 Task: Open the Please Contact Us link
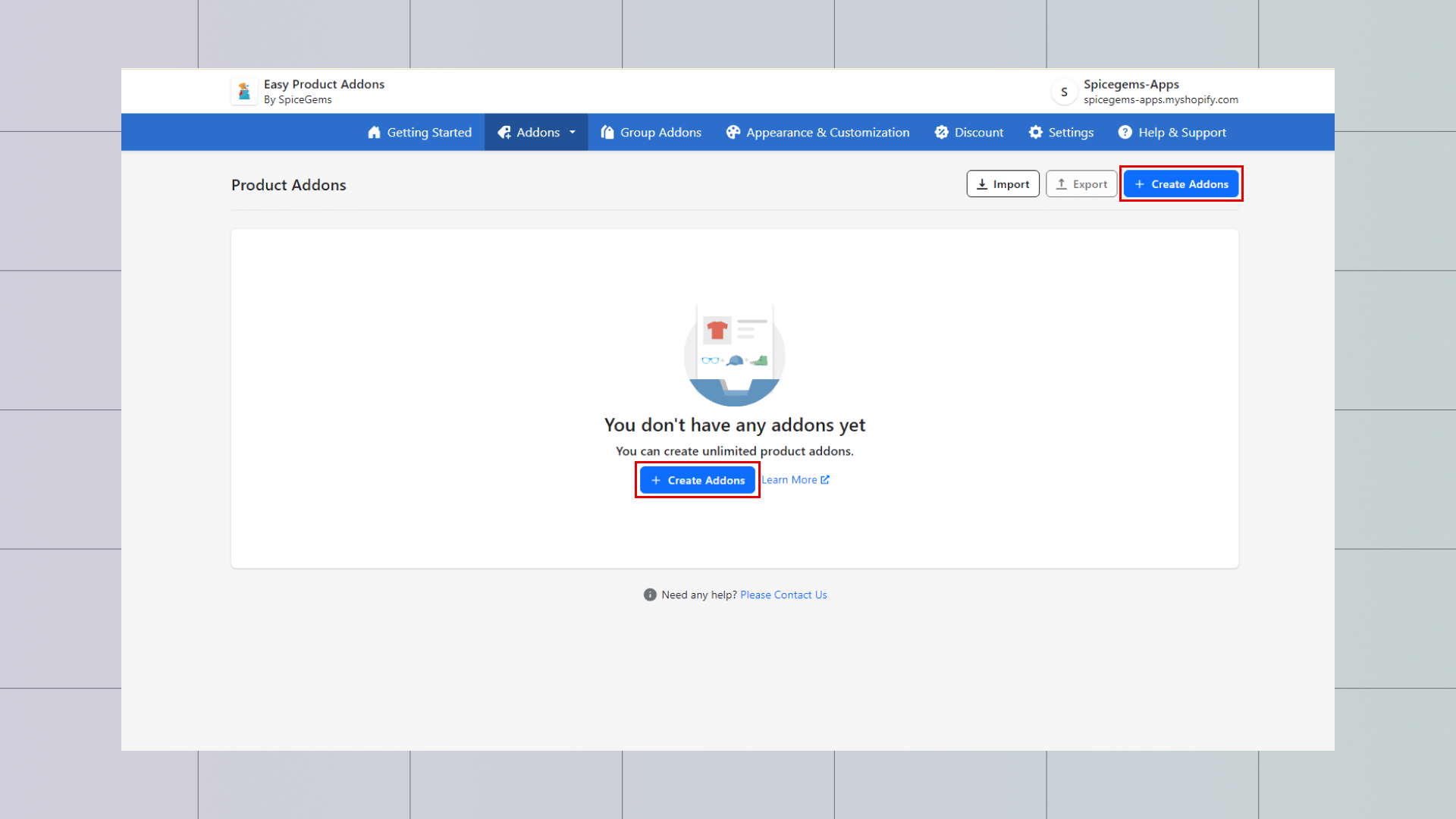[783, 595]
